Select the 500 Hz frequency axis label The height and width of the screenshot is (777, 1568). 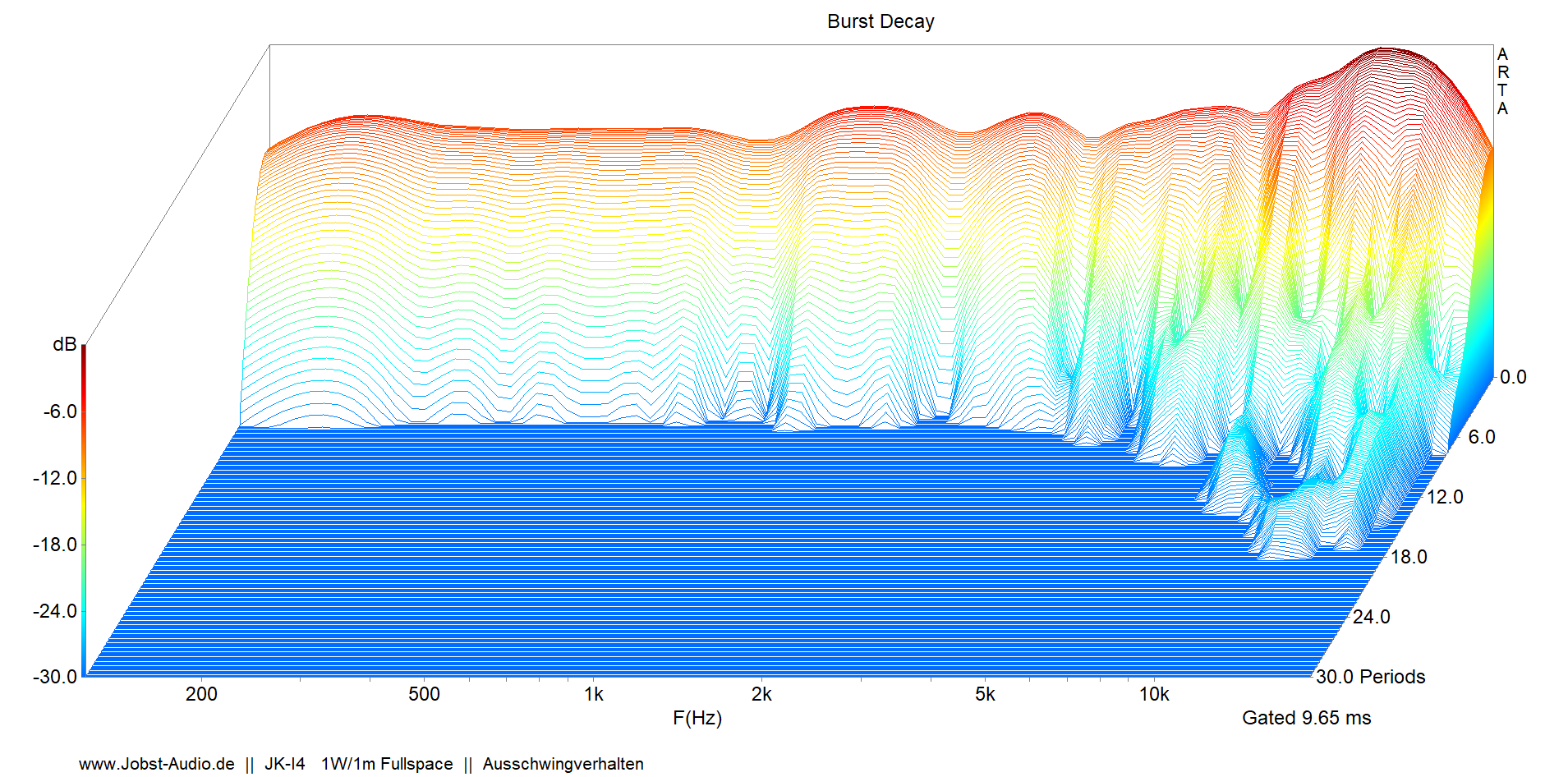coord(424,694)
